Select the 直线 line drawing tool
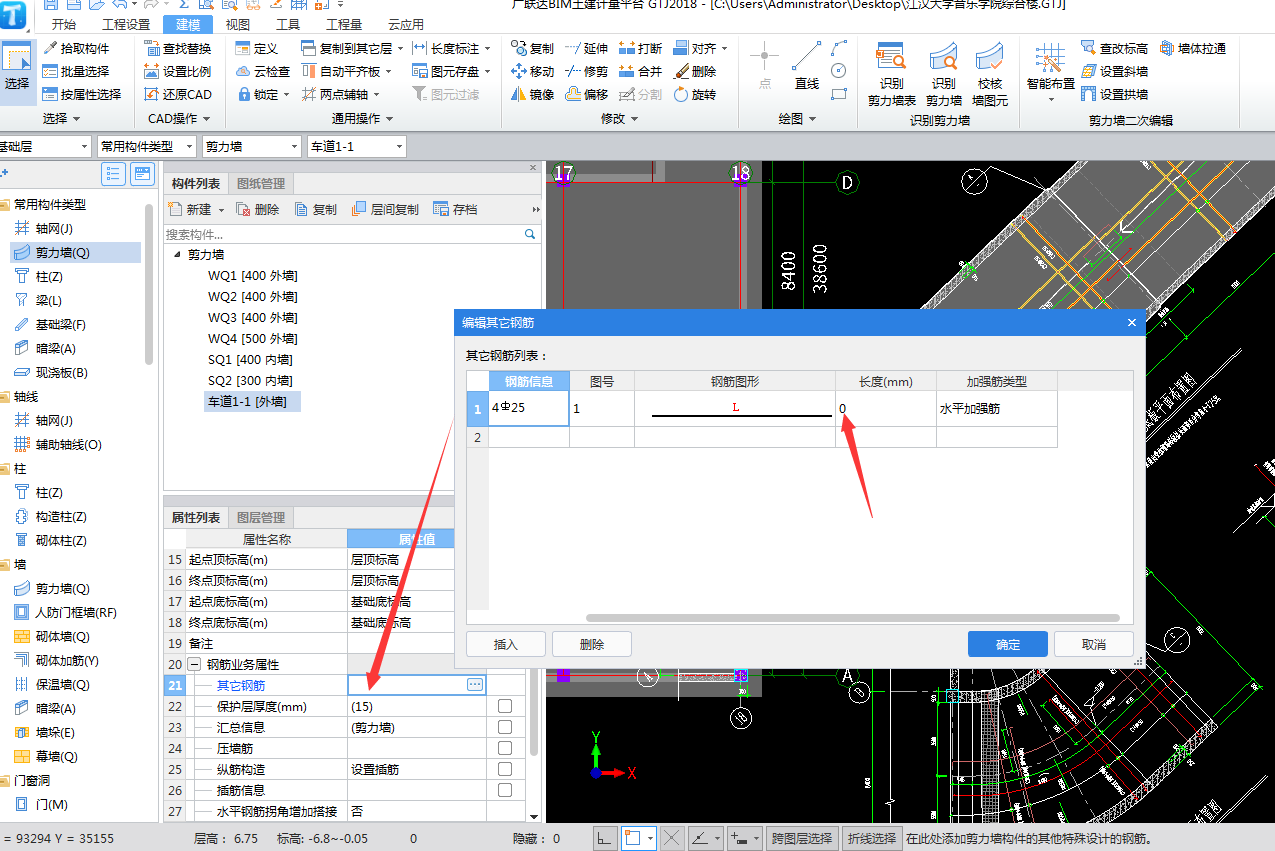 click(x=806, y=69)
